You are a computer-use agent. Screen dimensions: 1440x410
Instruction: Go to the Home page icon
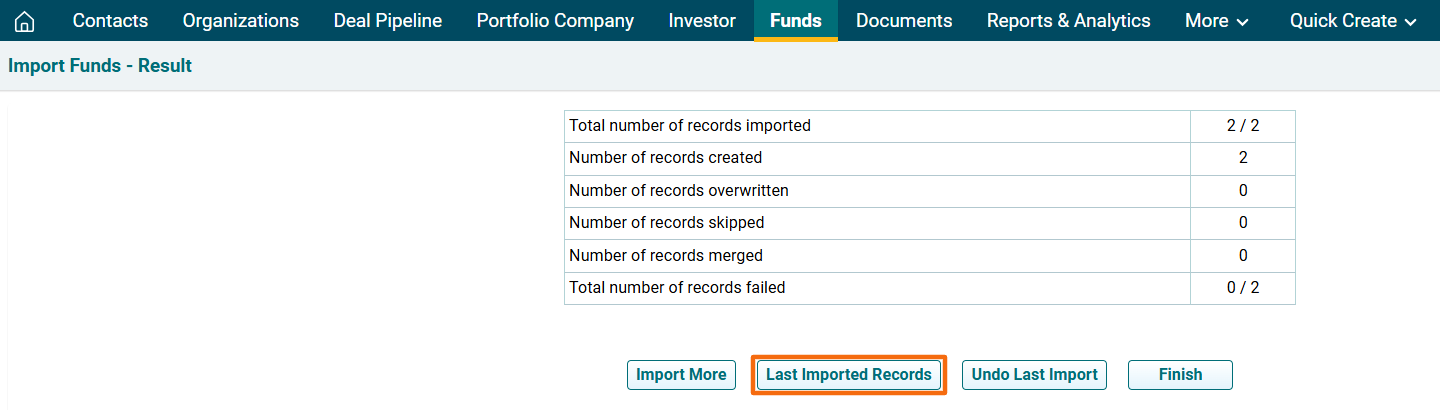point(24,21)
